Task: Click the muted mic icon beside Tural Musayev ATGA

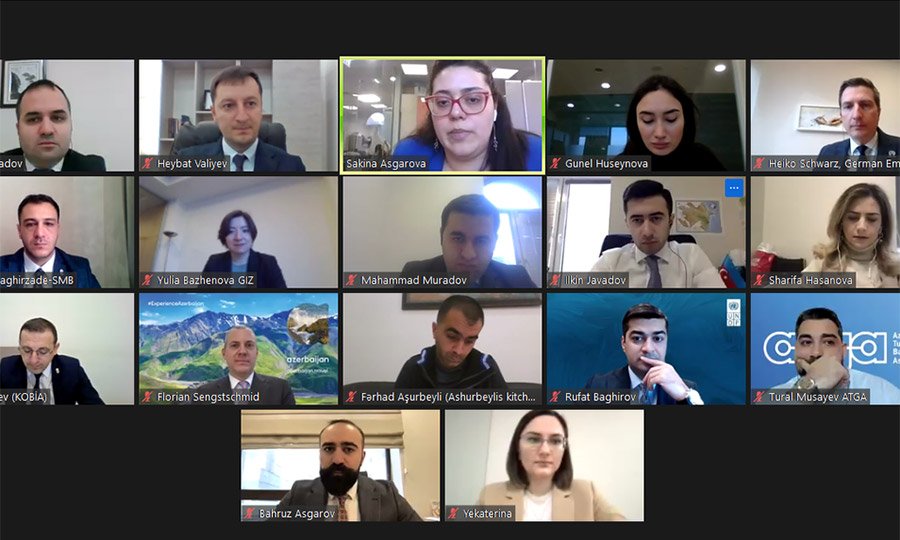Action: 759,397
